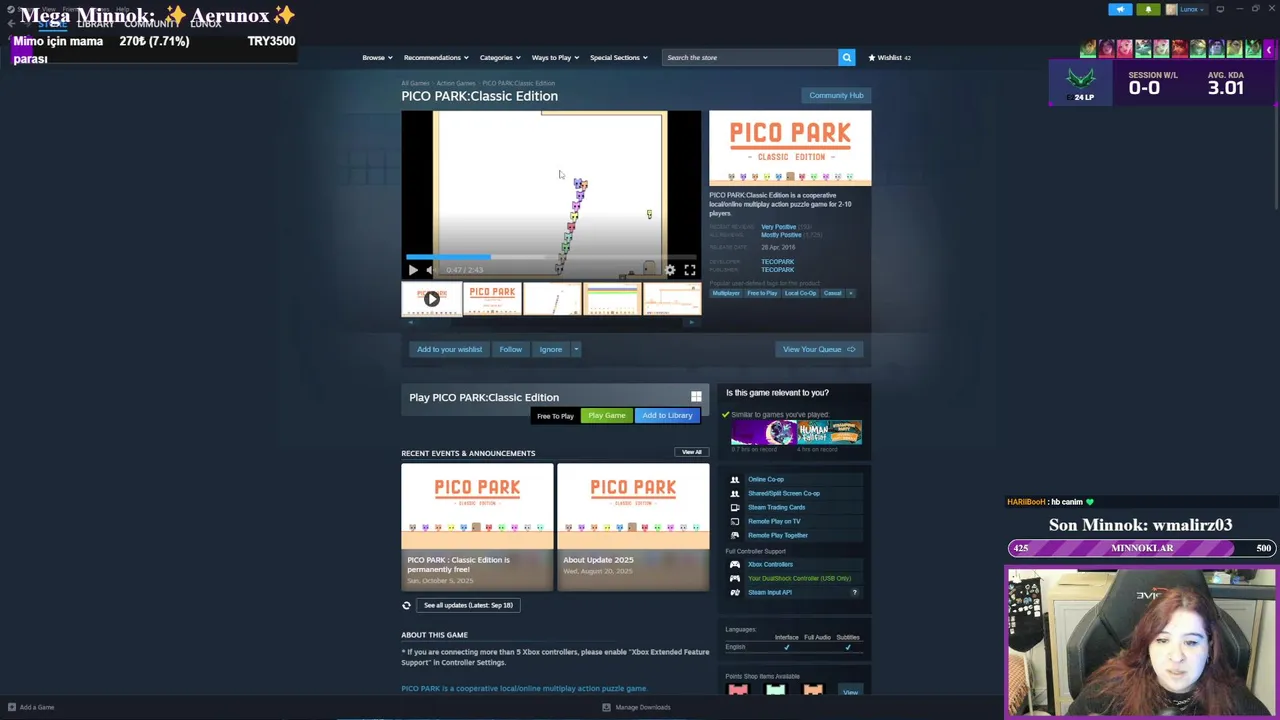This screenshot has width=1280, height=720.
Task: Expand the Ways to Play dropdown
Action: 555,57
